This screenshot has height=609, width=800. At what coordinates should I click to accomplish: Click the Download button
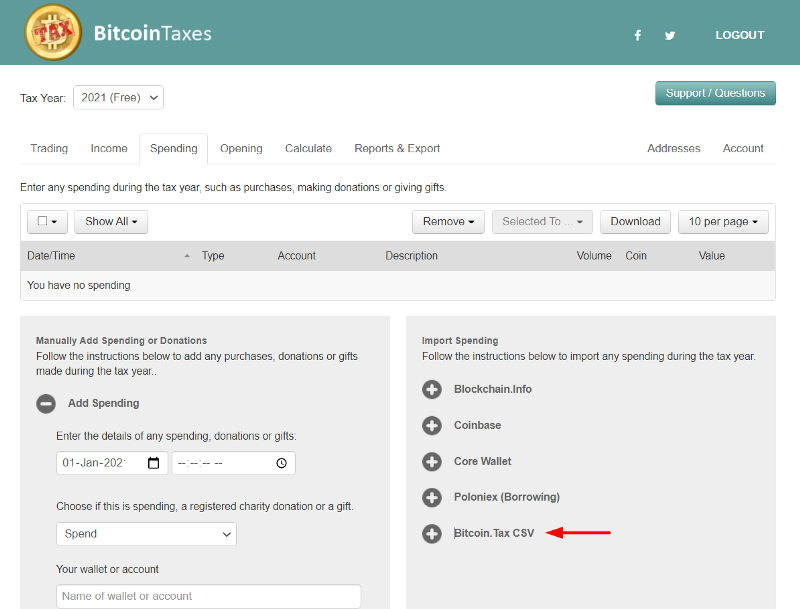(635, 222)
